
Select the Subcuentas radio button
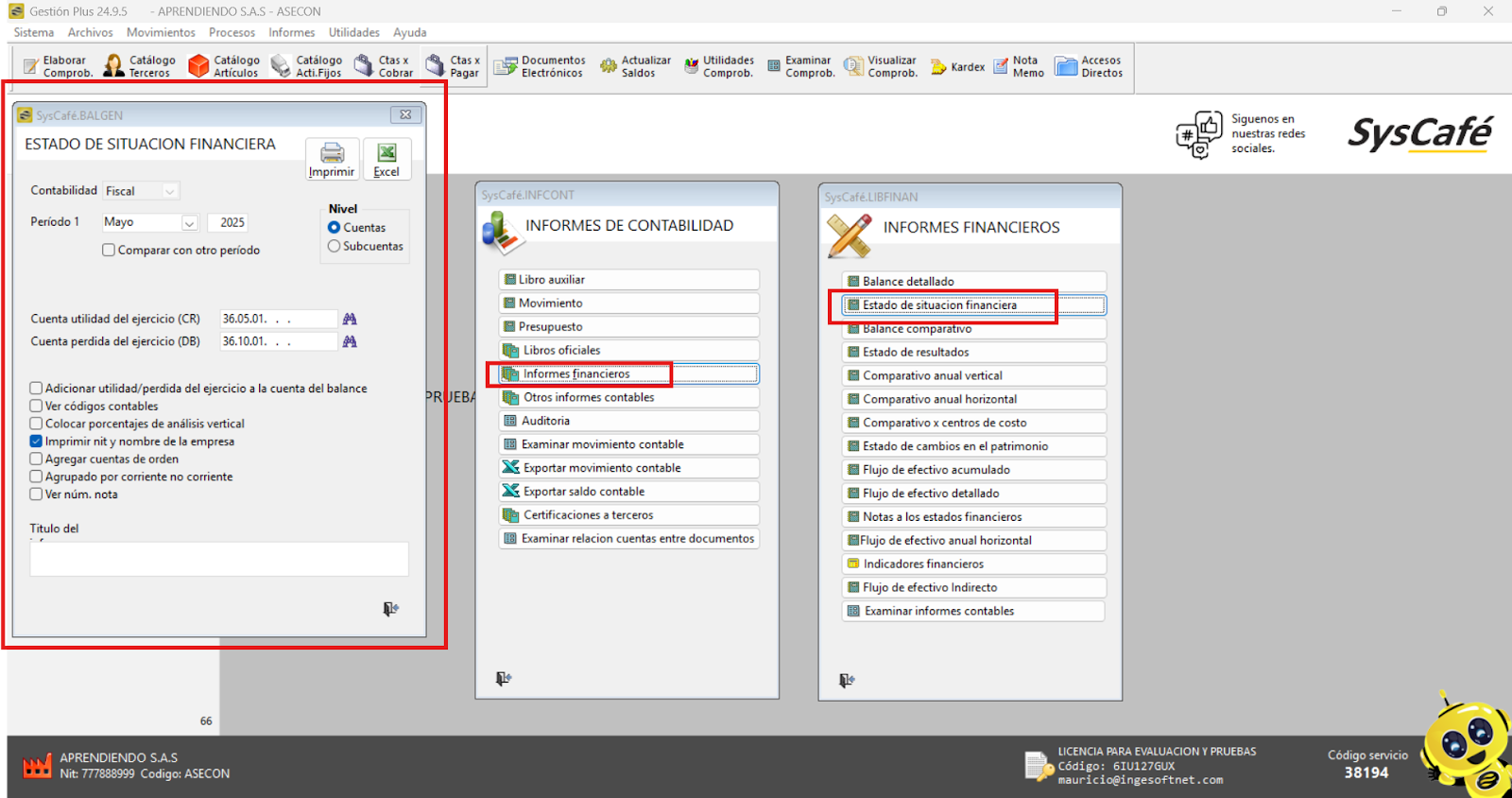(x=334, y=247)
